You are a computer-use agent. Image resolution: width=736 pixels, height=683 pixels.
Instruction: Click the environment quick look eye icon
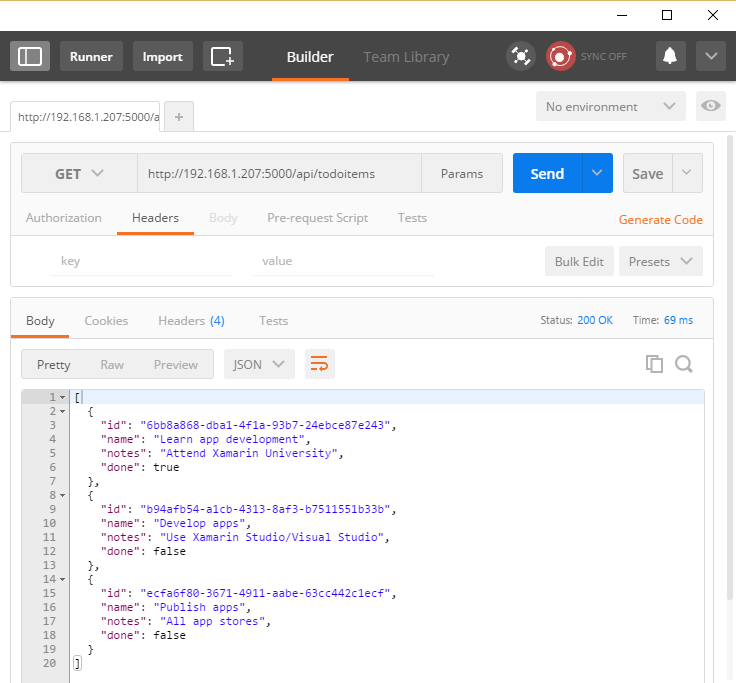pyautogui.click(x=711, y=106)
